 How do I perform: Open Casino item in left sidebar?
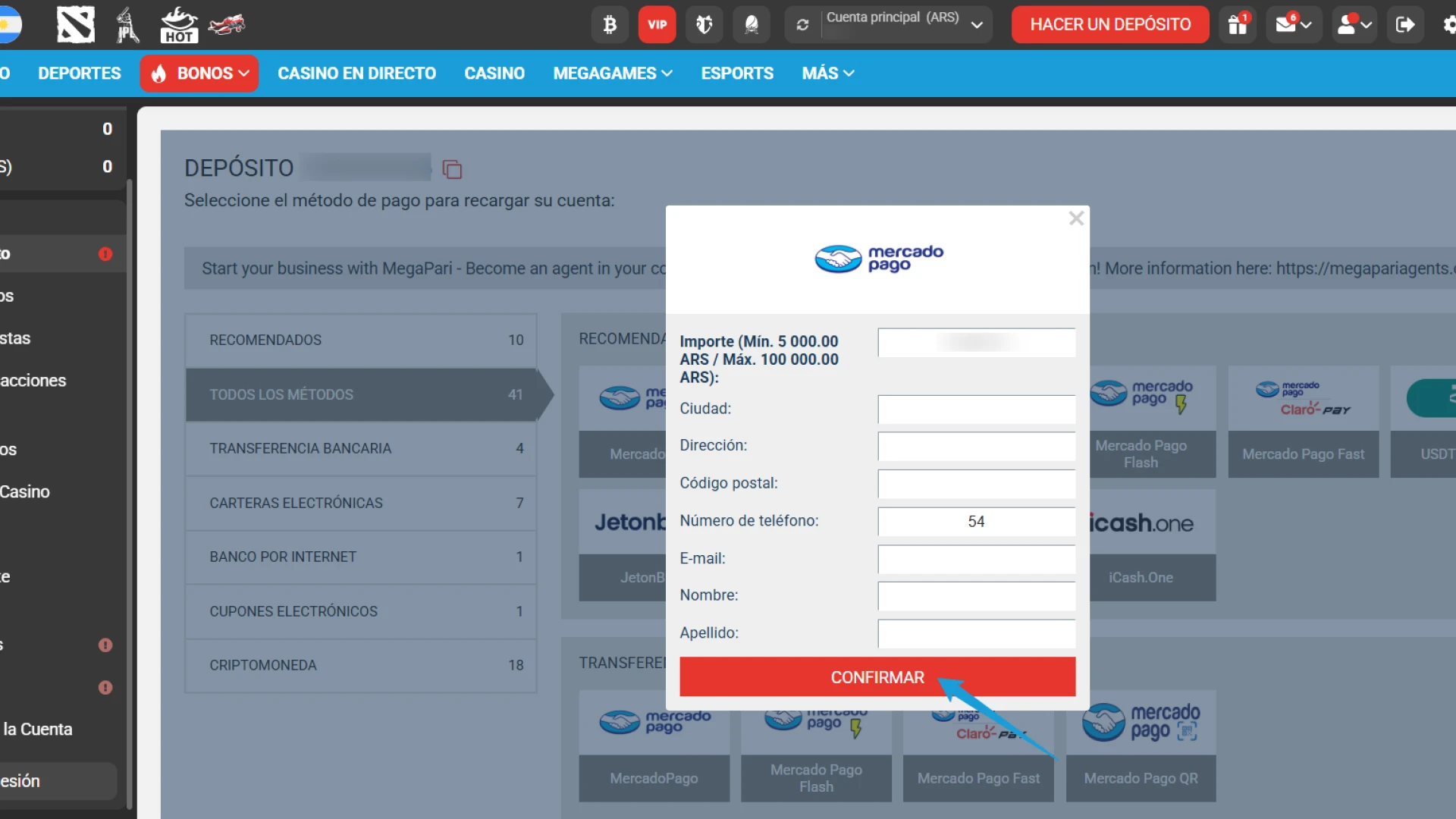click(x=25, y=492)
